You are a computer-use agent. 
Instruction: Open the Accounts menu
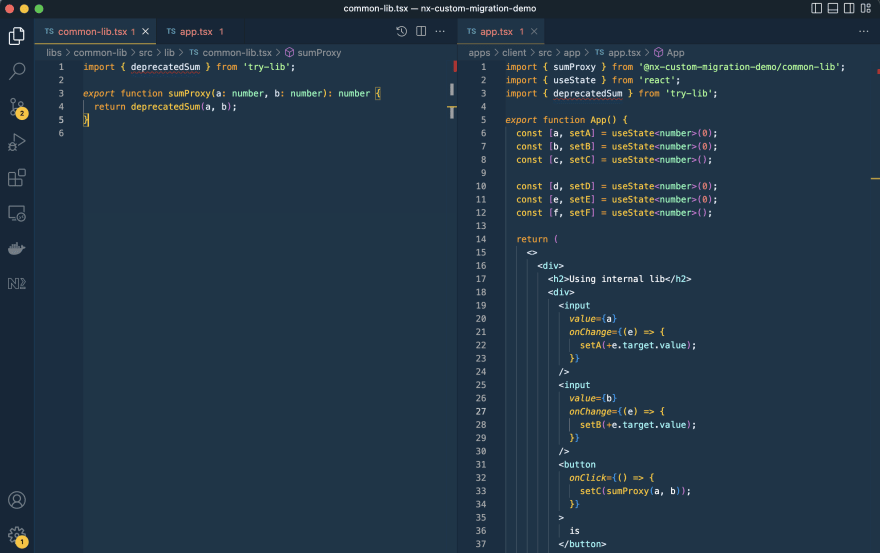coord(17,500)
